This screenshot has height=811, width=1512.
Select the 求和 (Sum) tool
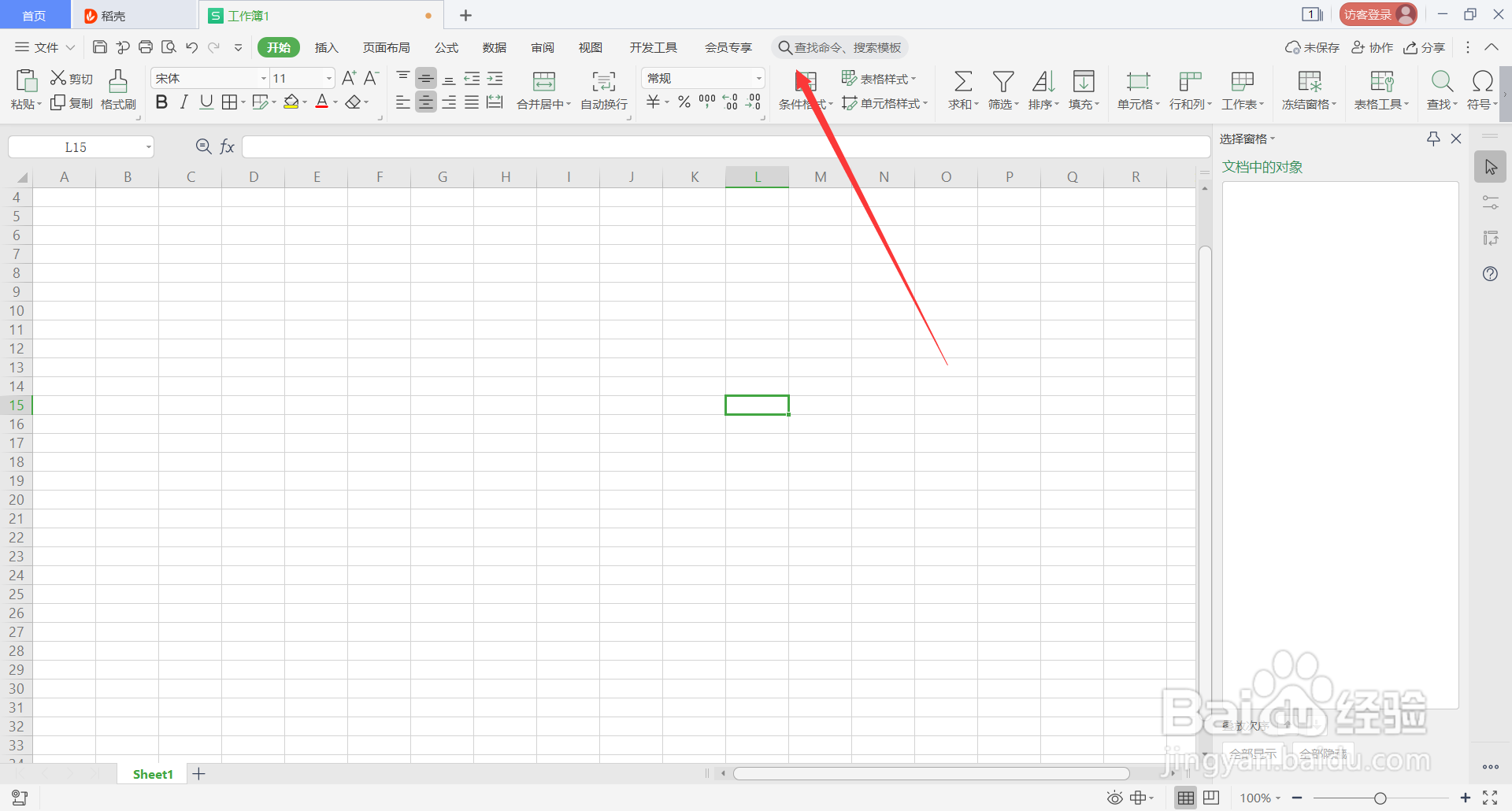tap(962, 89)
